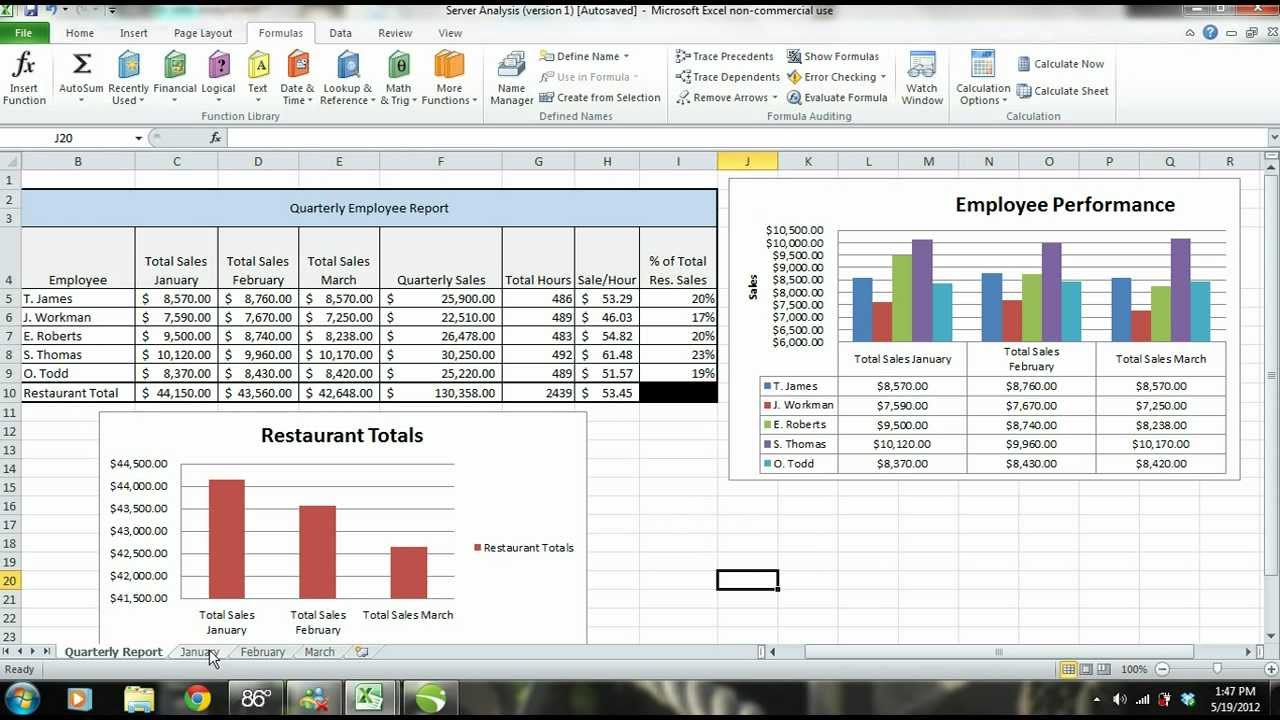Open the Windows Start menu
This screenshot has width=1280, height=720.
pyautogui.click(x=22, y=698)
